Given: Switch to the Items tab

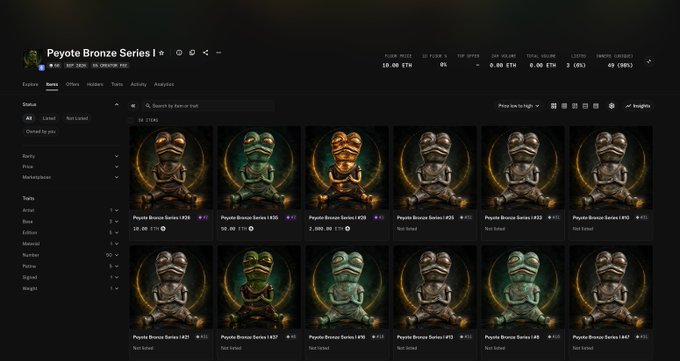Looking at the screenshot, I should tap(52, 85).
